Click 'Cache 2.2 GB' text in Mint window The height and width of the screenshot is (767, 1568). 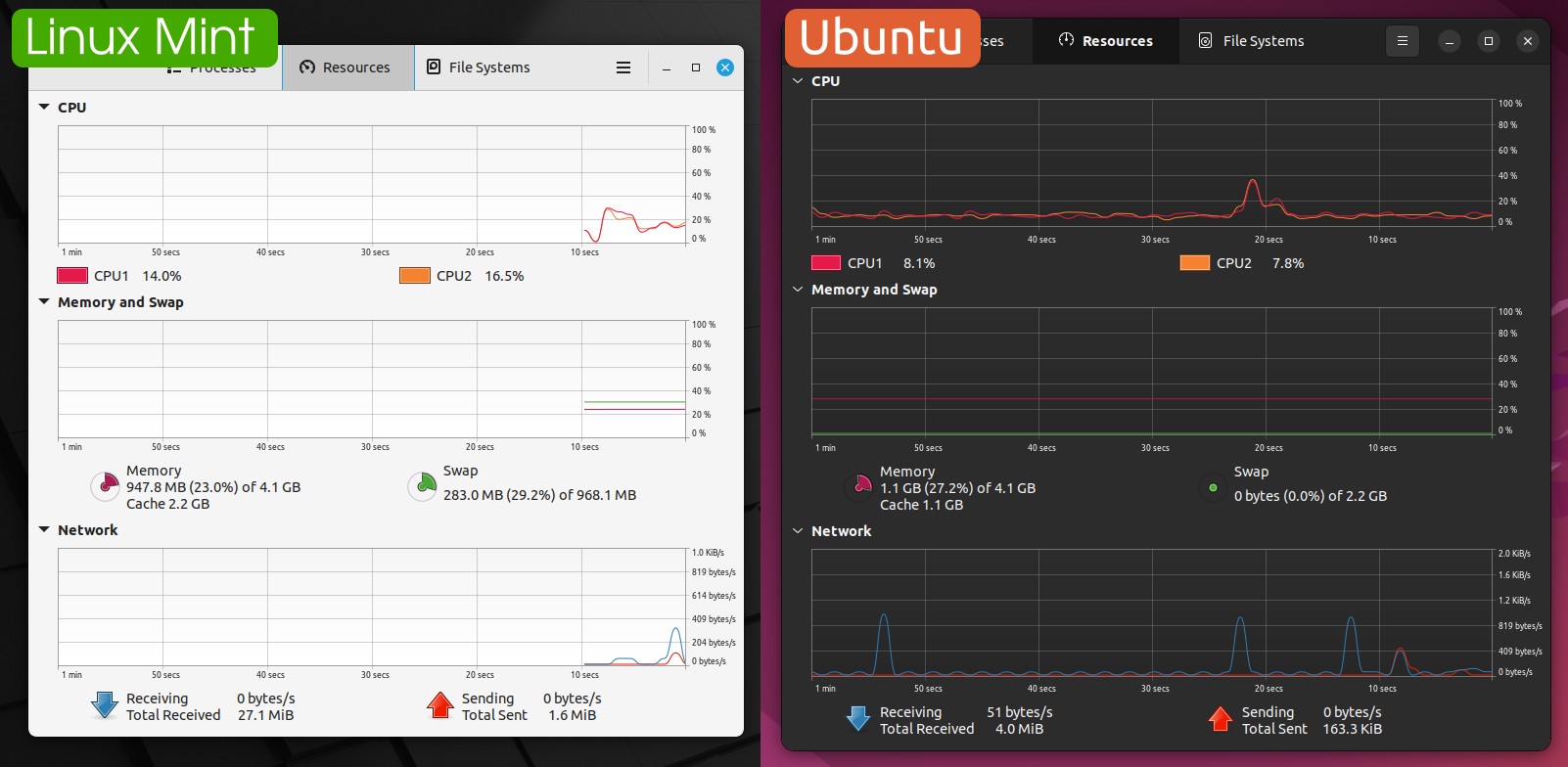pyautogui.click(x=167, y=504)
